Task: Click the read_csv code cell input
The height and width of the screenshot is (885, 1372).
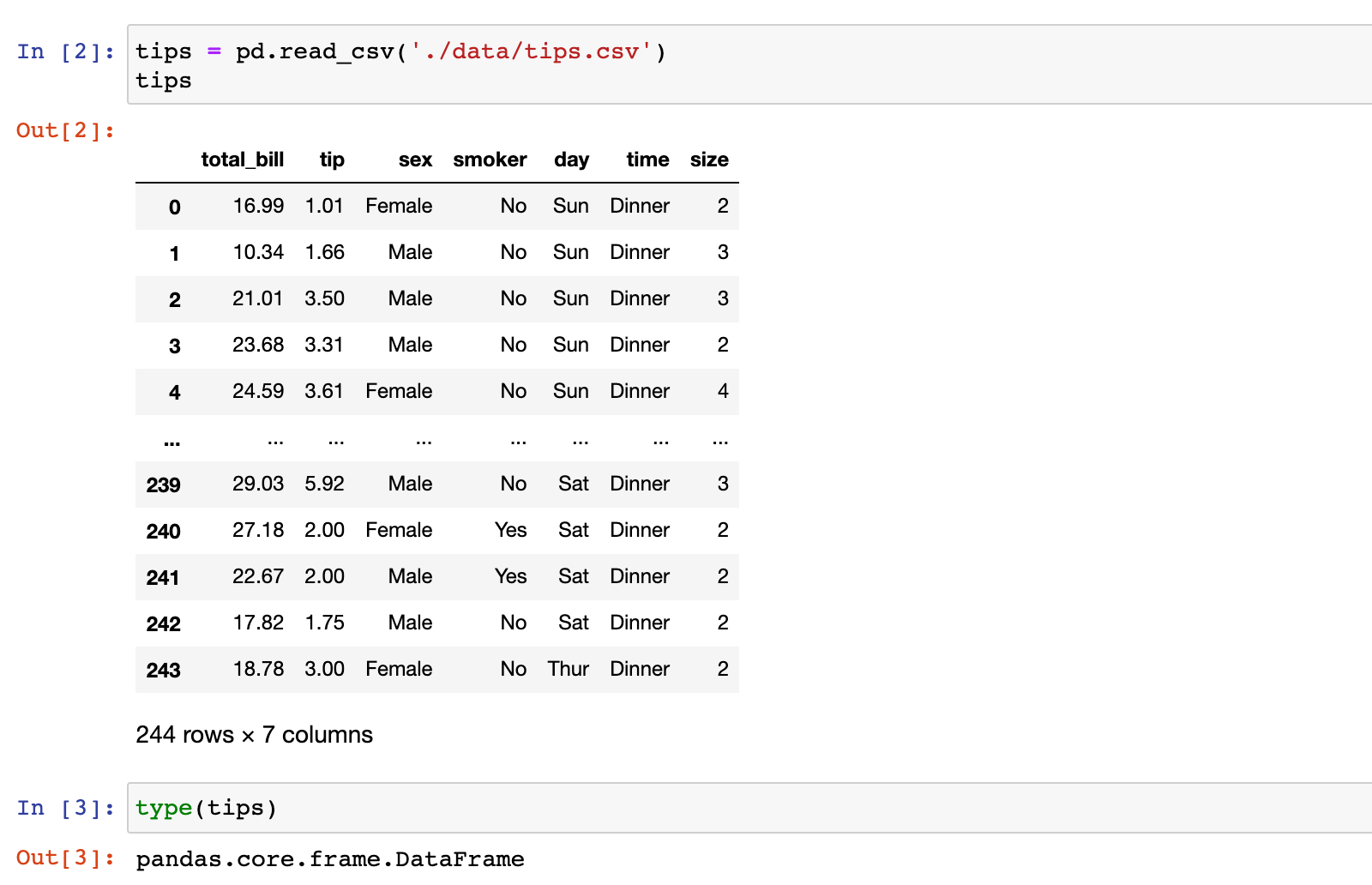Action: coord(746,65)
